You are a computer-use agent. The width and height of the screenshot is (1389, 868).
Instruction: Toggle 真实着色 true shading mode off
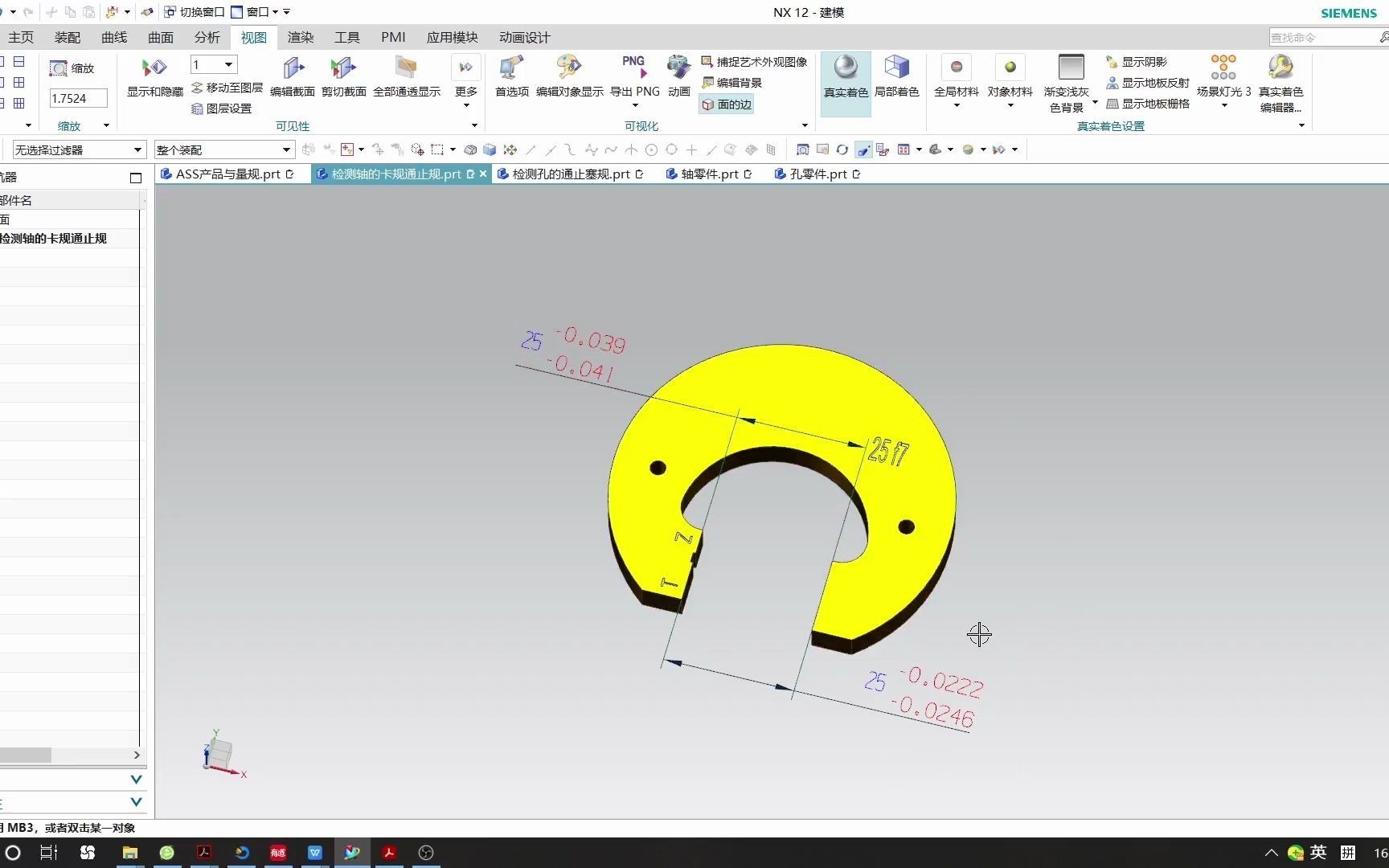(x=845, y=76)
